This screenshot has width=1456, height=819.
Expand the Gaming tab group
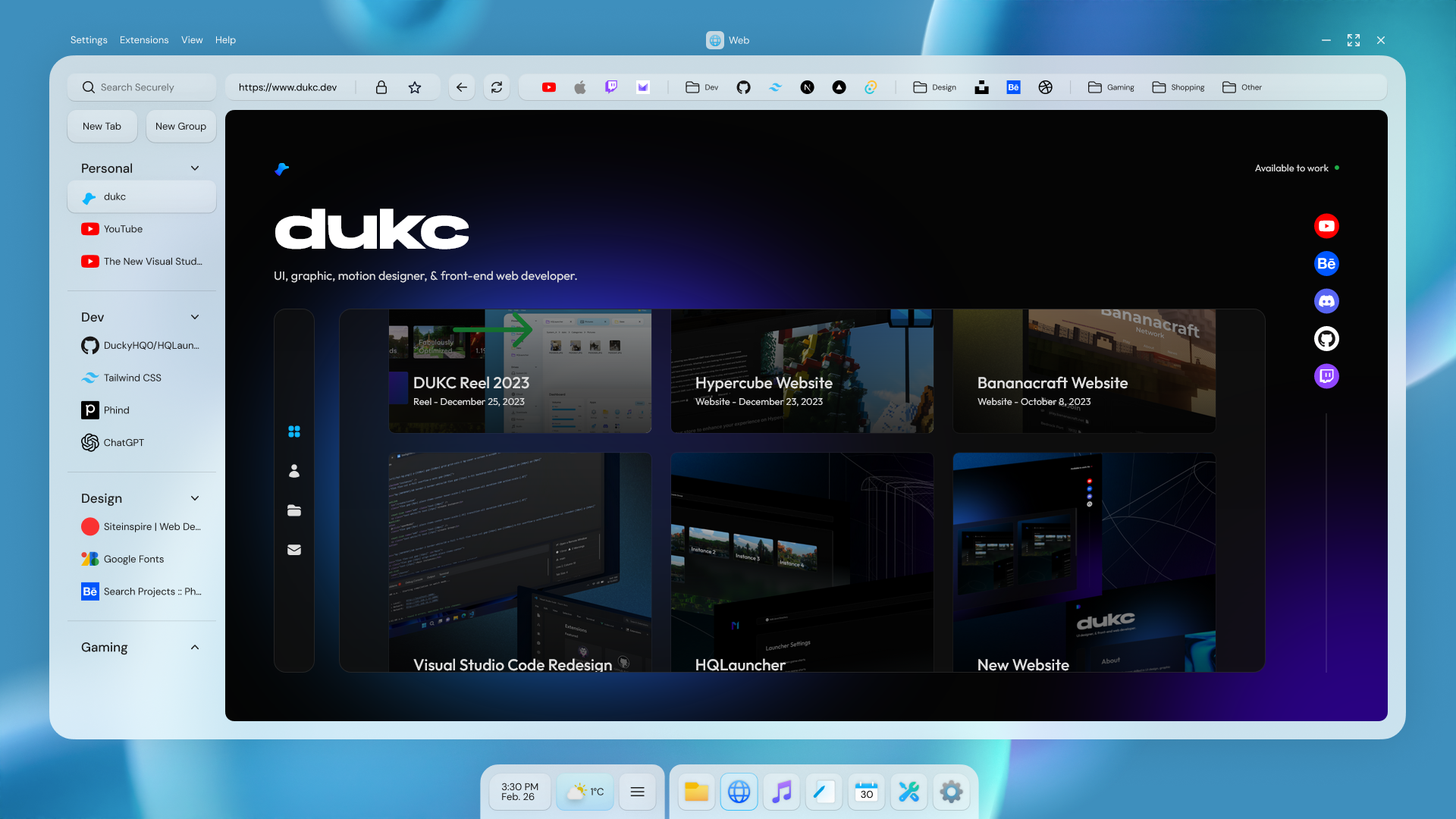[x=195, y=647]
